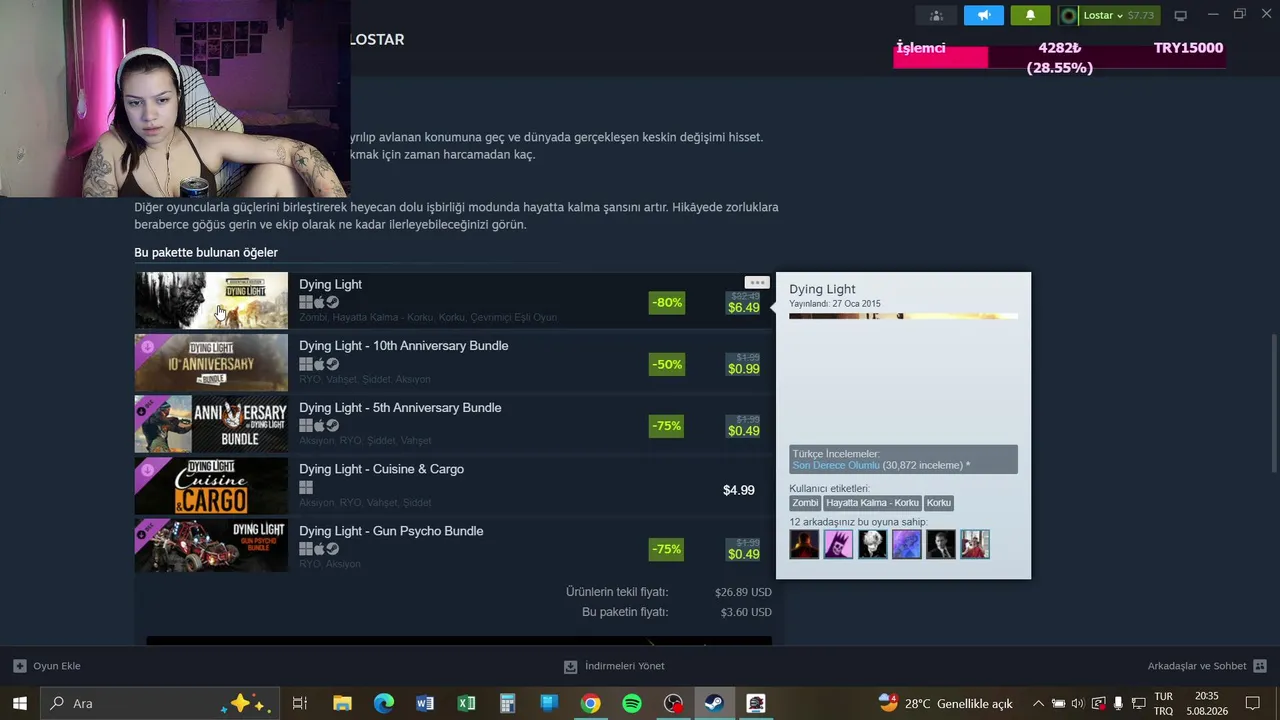
Task: Click the '$3.60 USD' package price
Action: tap(746, 612)
